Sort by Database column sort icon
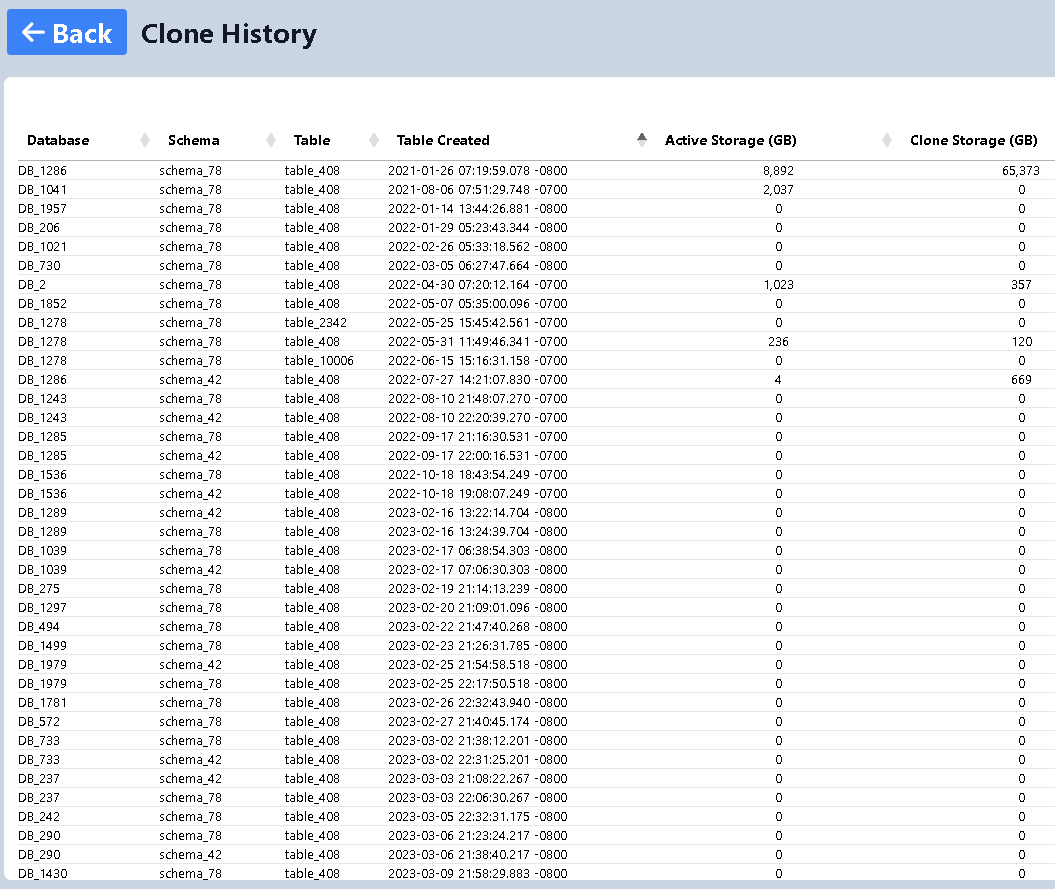Screen dimensions: 1055x889 tap(145, 140)
